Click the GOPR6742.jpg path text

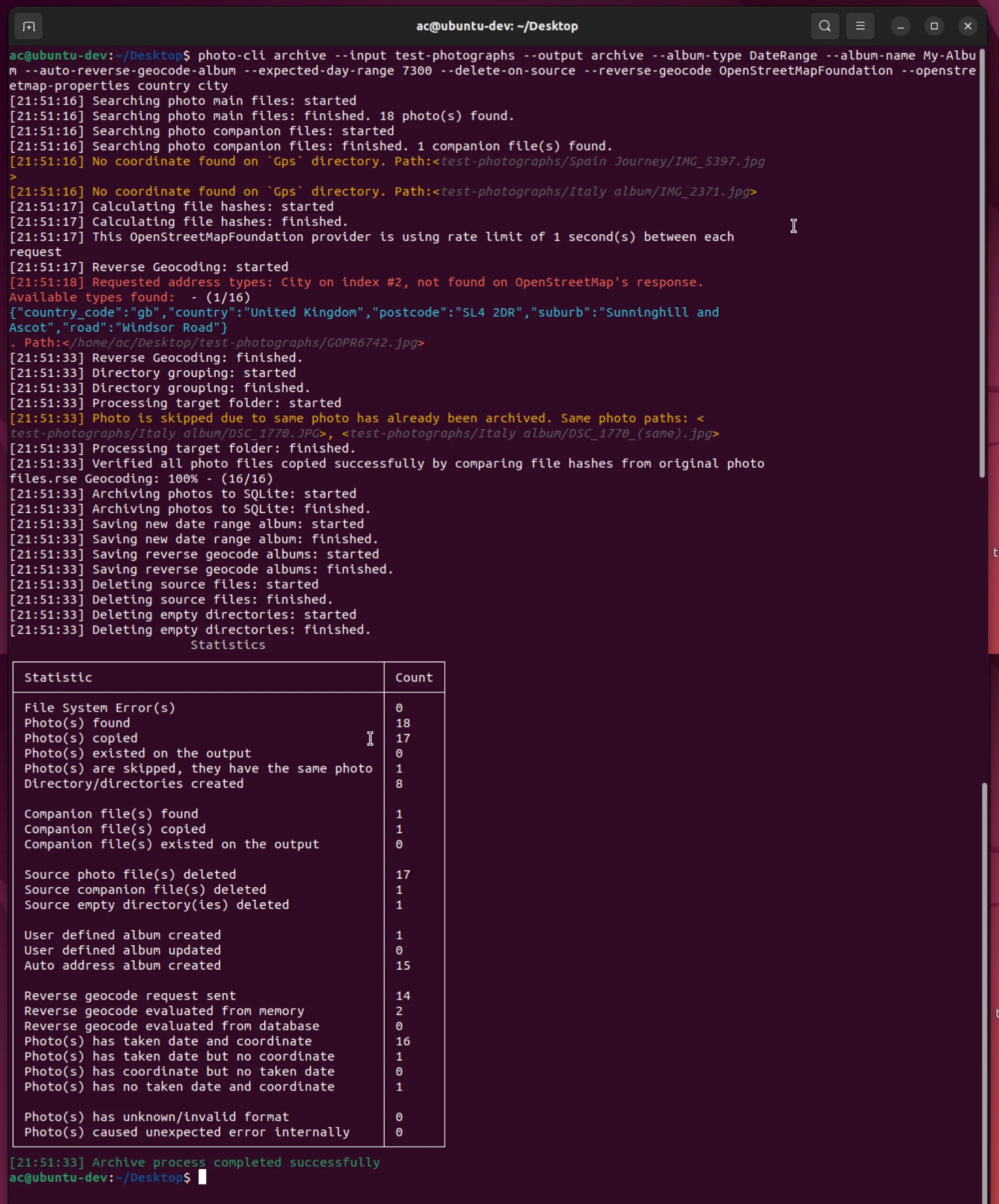244,343
